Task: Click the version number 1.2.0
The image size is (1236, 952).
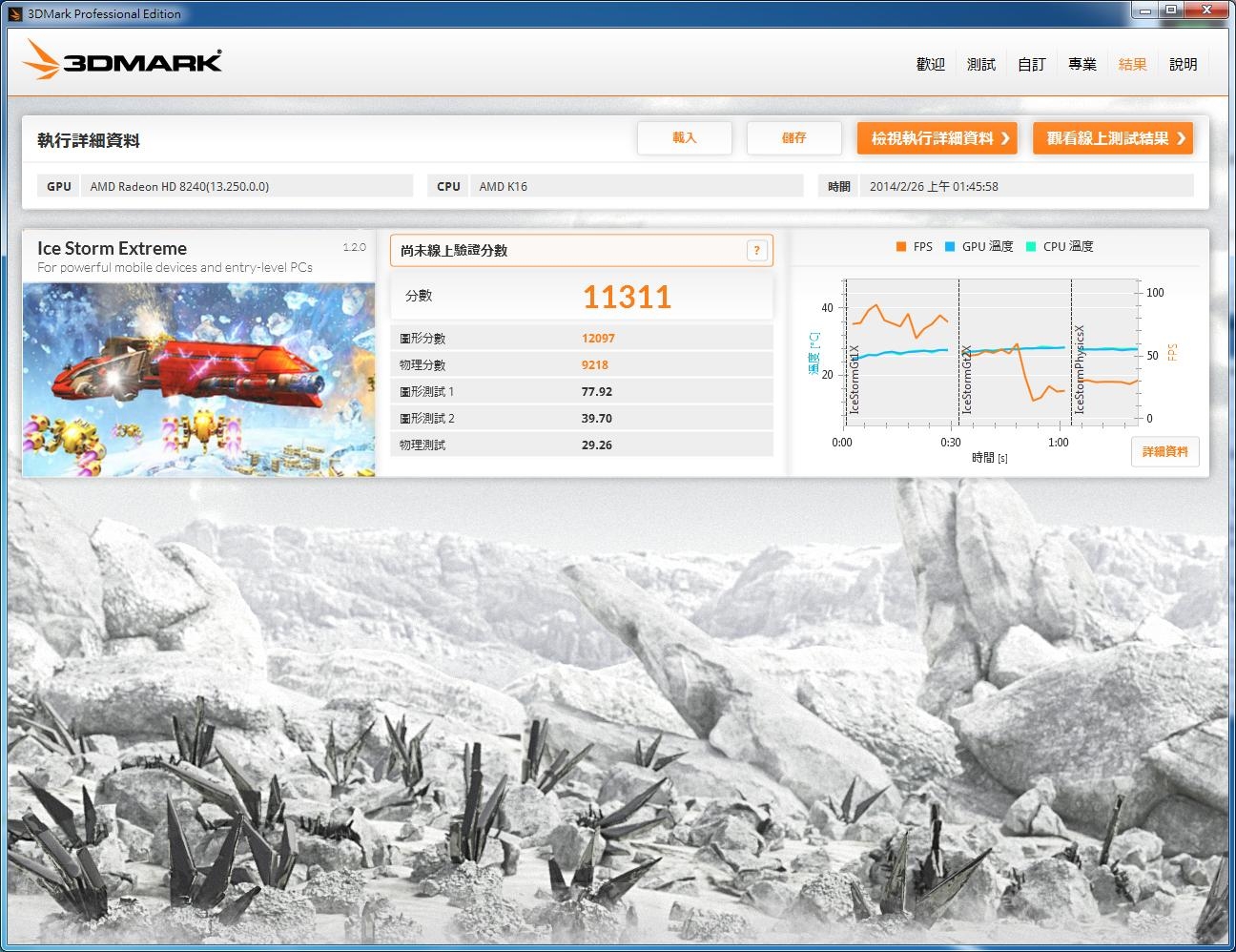Action: click(x=354, y=247)
